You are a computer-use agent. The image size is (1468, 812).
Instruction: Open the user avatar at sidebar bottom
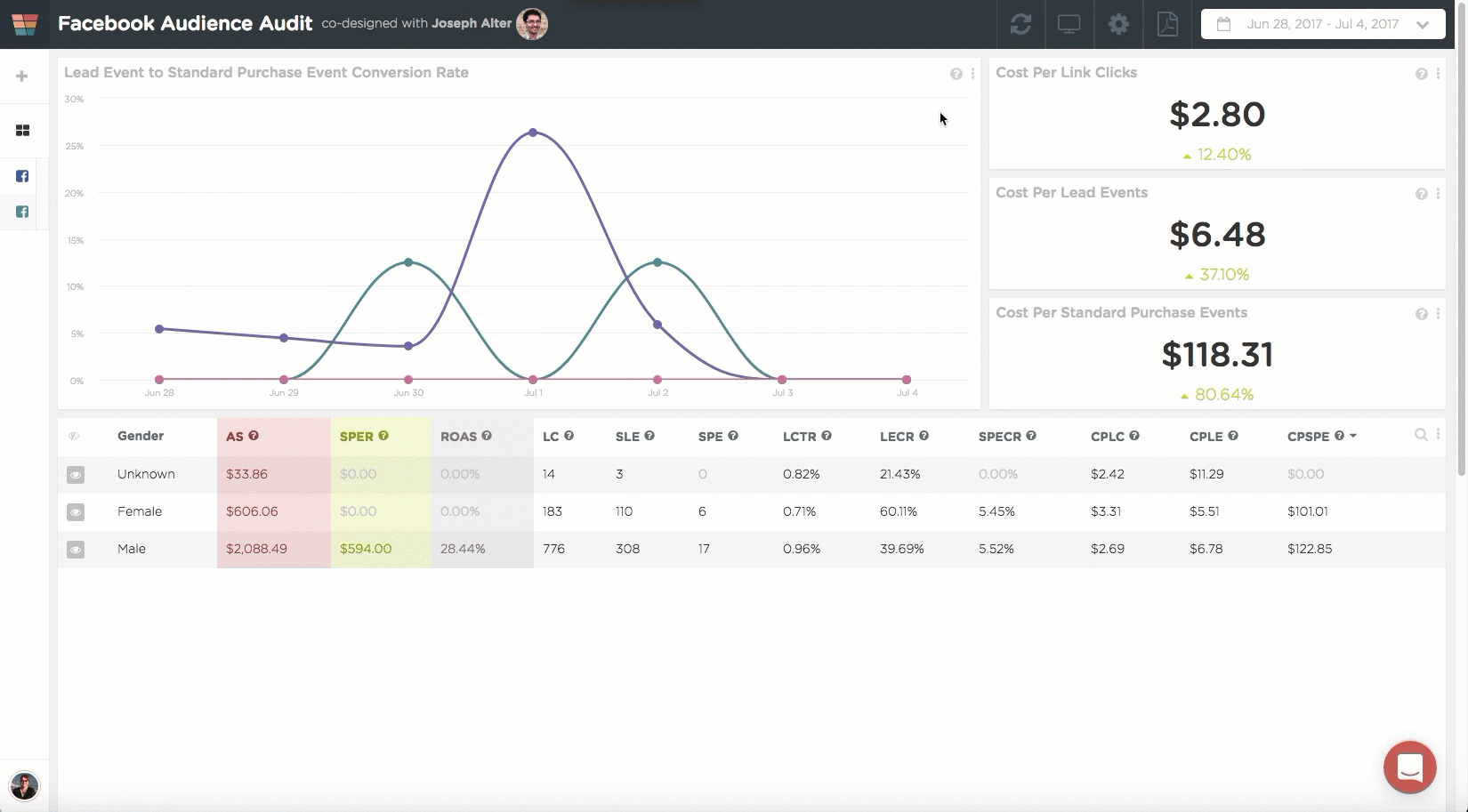[x=24, y=786]
